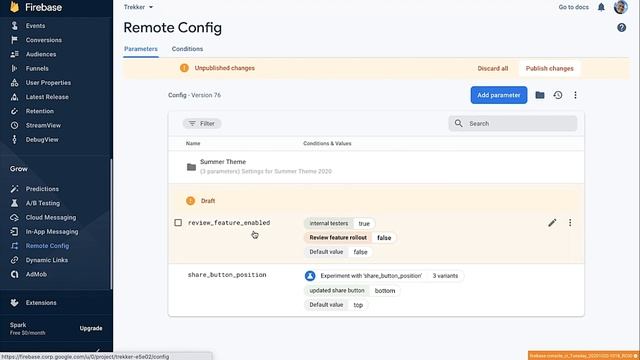Click the In-App Messaging icon

[14, 231]
